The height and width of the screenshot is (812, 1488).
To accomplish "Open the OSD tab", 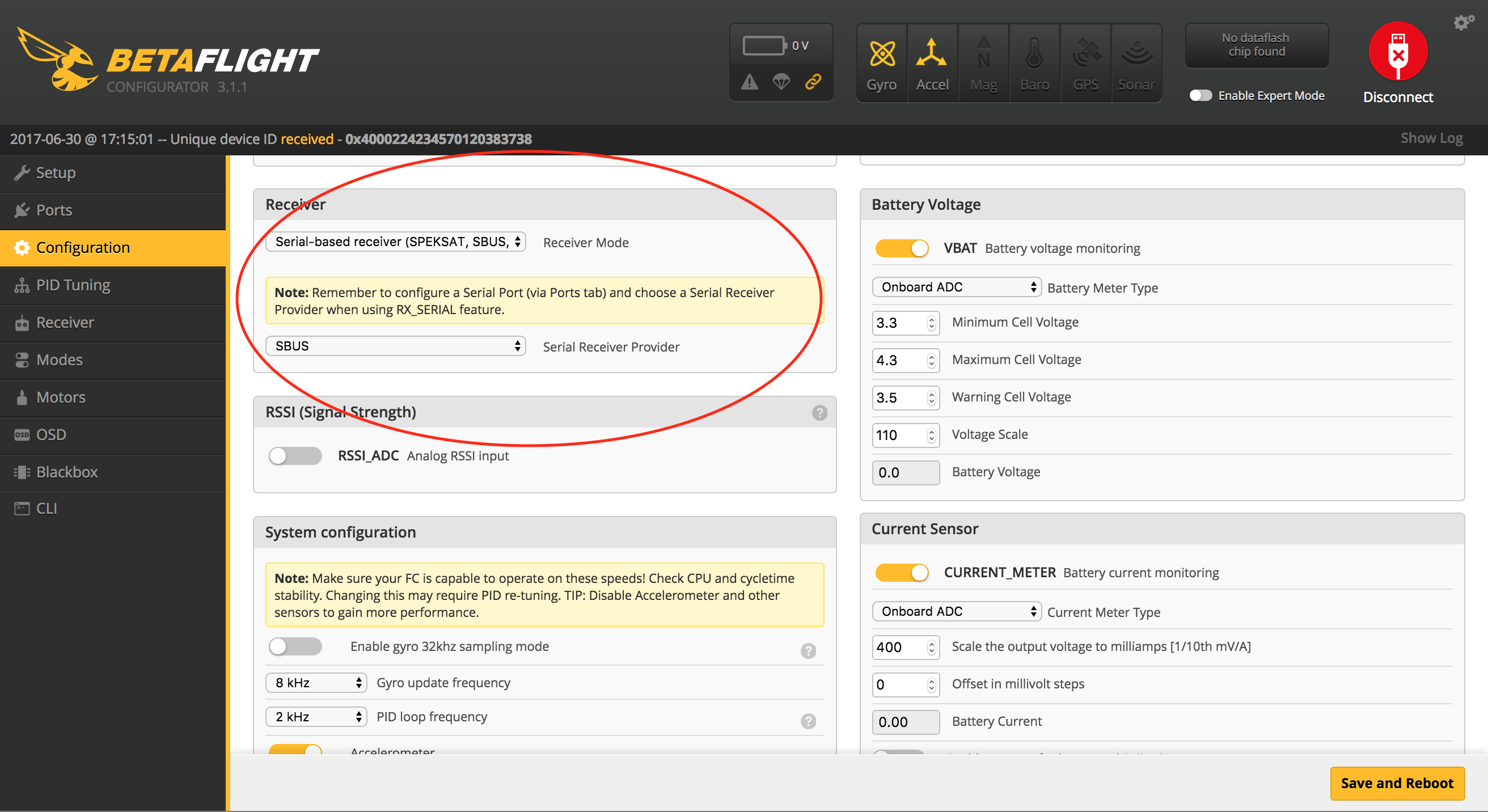I will 113,435.
